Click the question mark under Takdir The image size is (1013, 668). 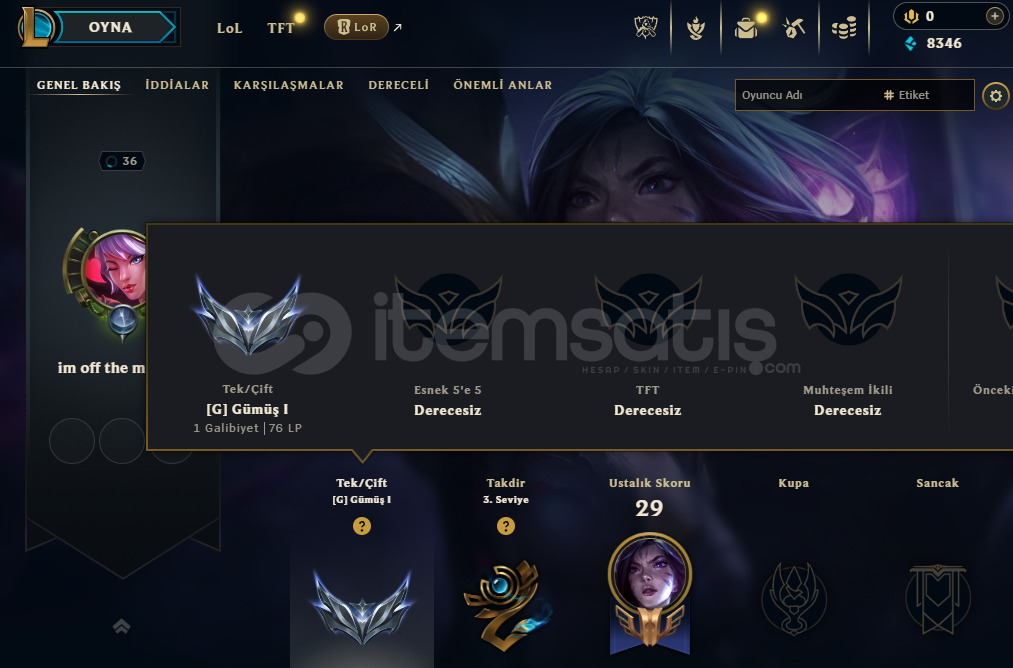[506, 526]
